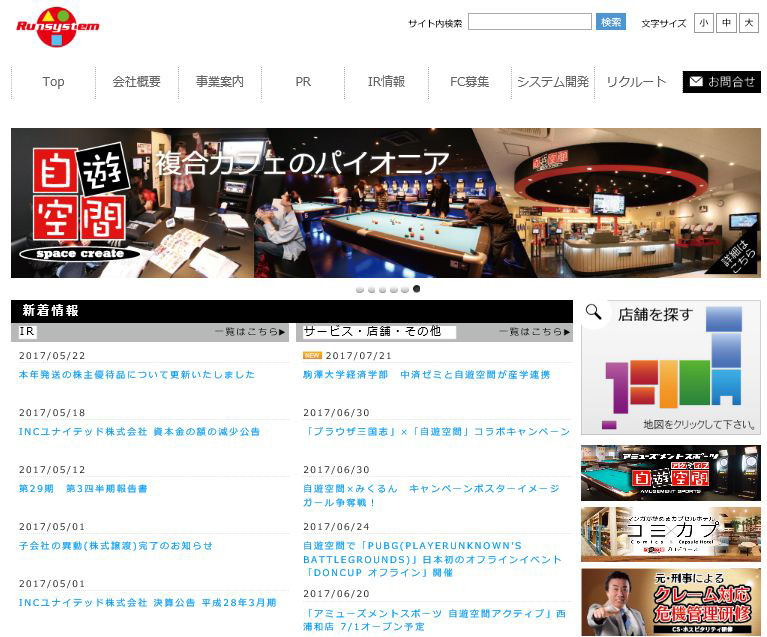This screenshot has height=637, width=767.
Task: Open サービス・店舗・その他 一覧はこちら link
Action: [x=534, y=332]
